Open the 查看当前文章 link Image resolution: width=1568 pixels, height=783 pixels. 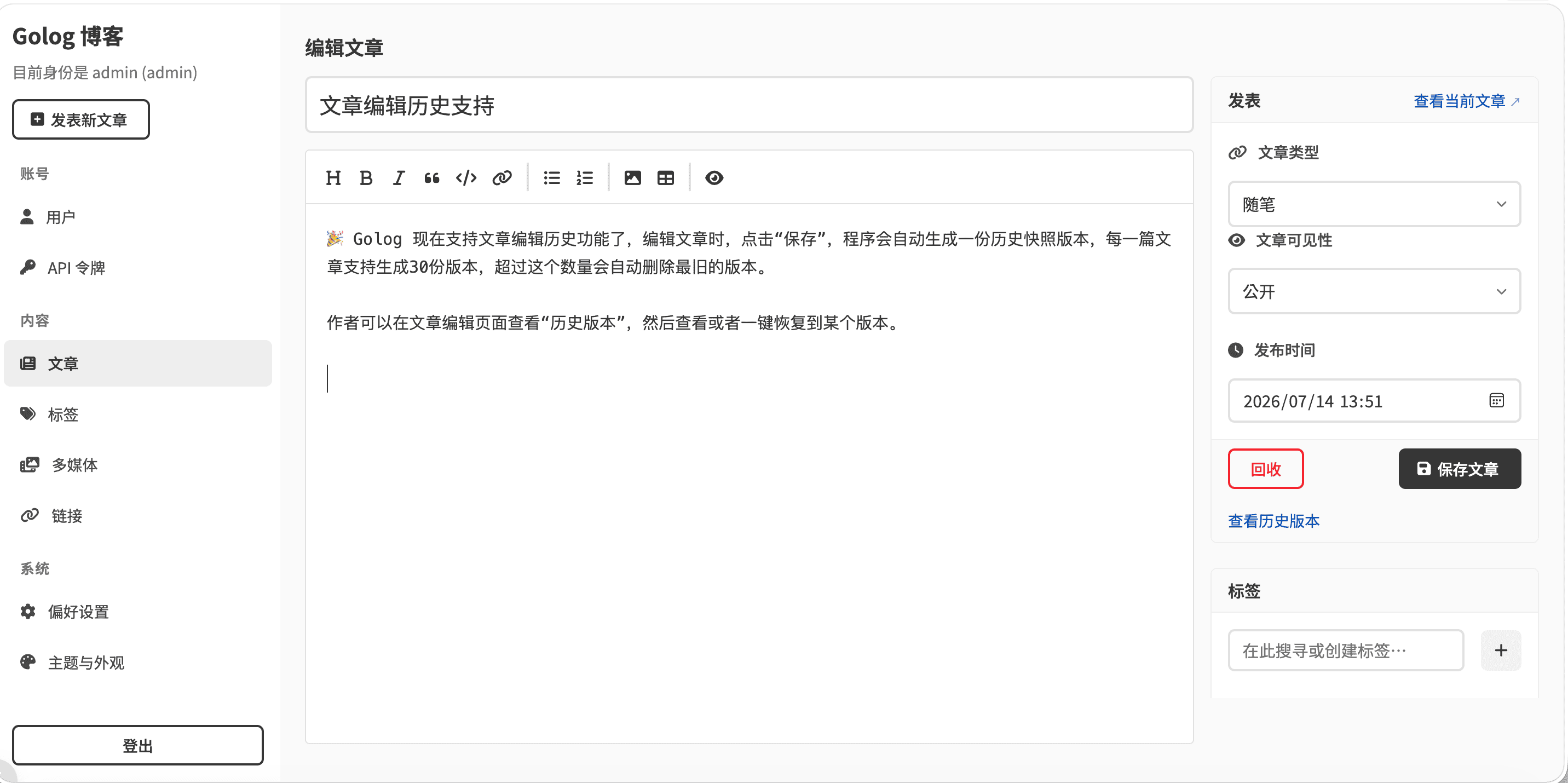tap(1466, 101)
